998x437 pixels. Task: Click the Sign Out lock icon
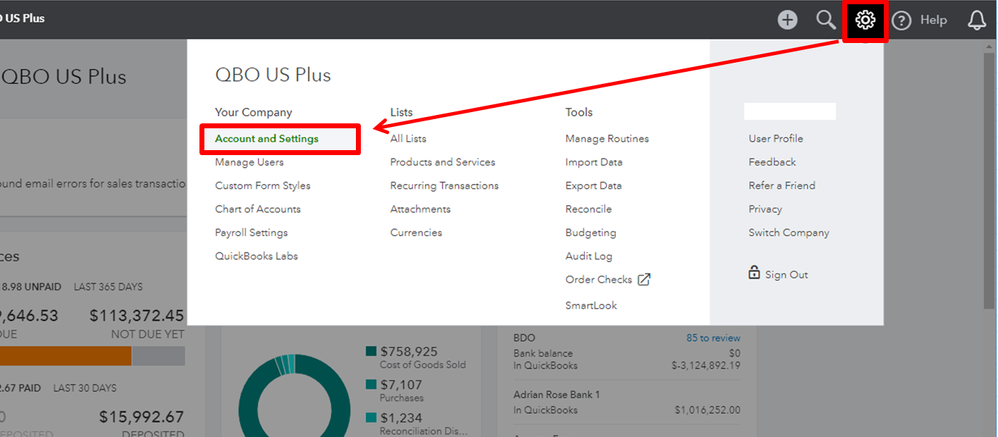click(754, 273)
